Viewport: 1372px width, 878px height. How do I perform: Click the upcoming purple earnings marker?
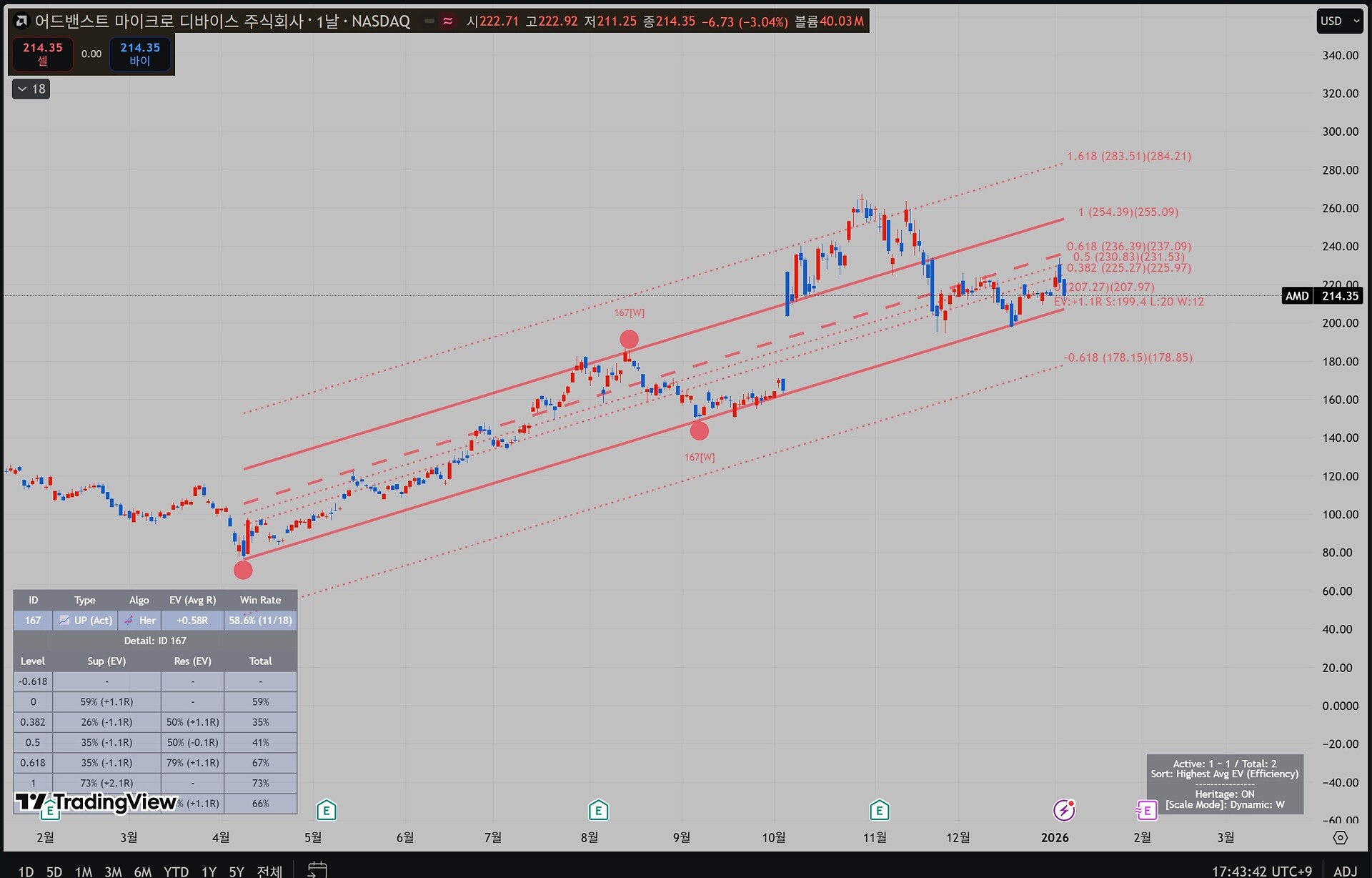1146,810
